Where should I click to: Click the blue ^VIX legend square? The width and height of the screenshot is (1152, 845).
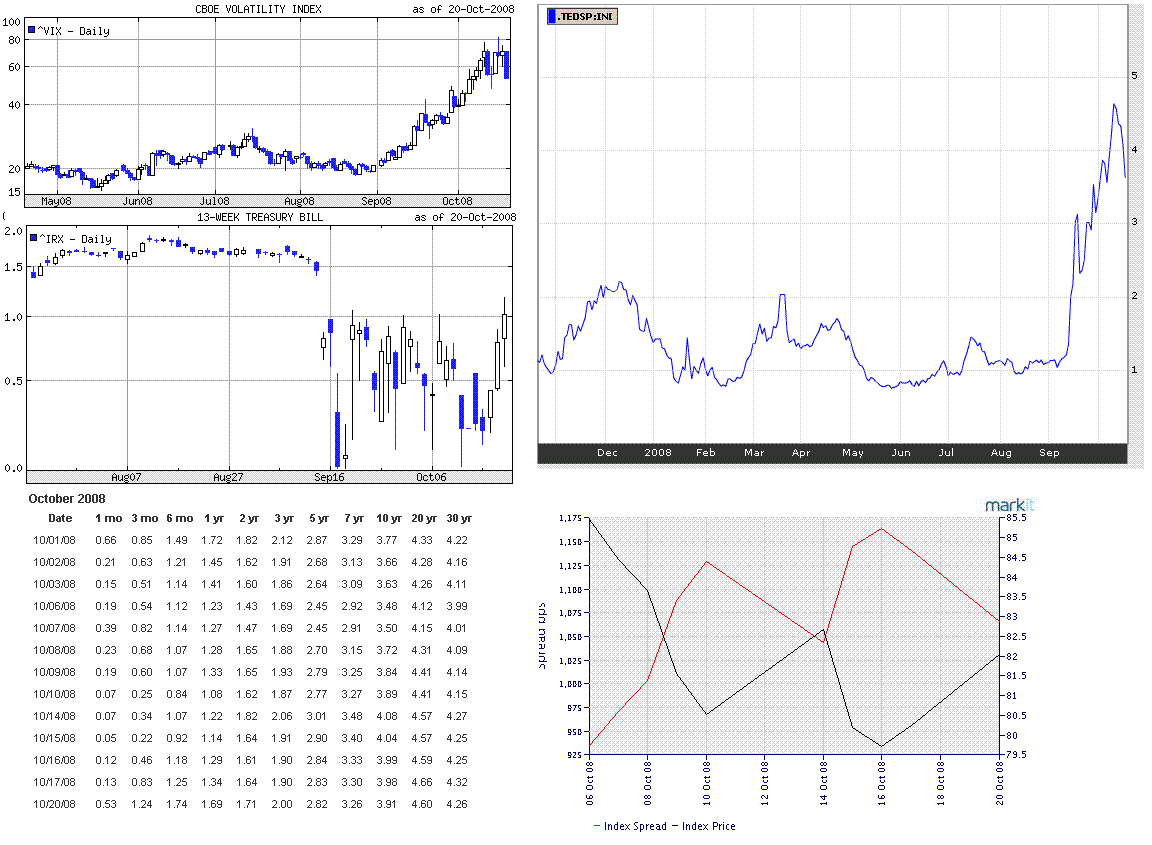31,31
